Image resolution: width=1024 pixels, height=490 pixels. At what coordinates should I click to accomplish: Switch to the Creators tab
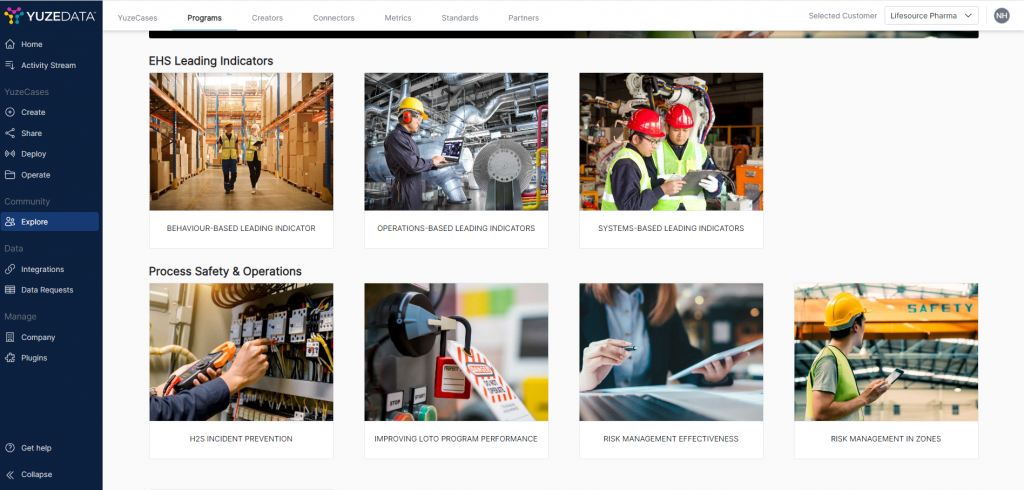(267, 18)
